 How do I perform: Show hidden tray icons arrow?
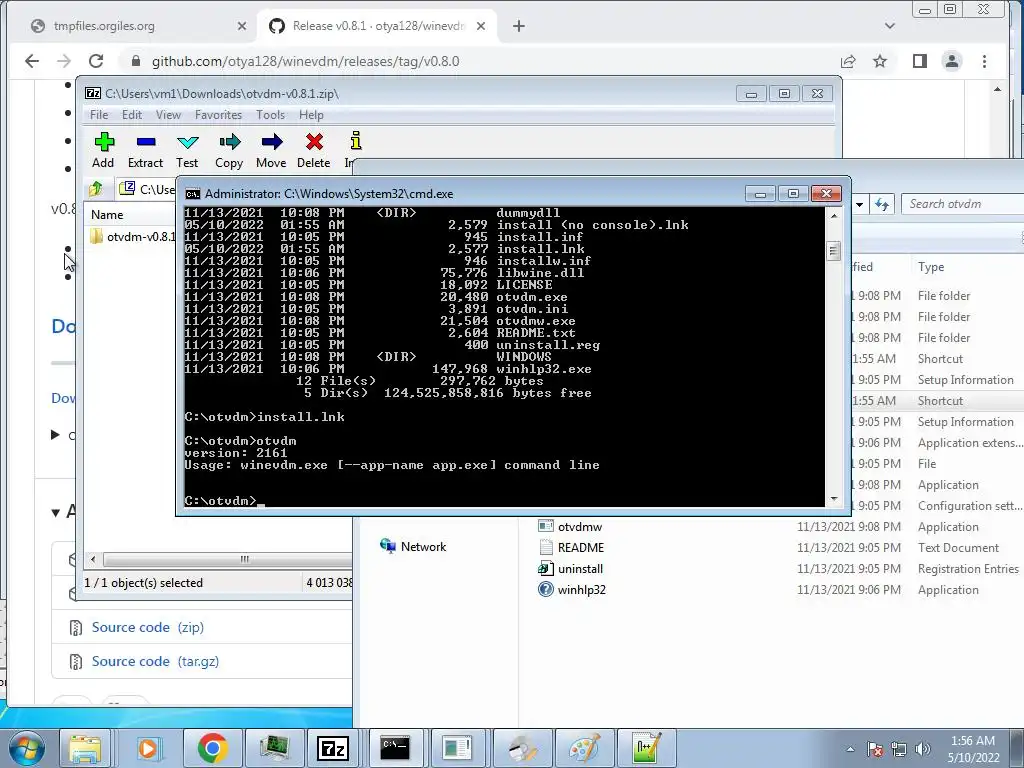(x=850, y=749)
